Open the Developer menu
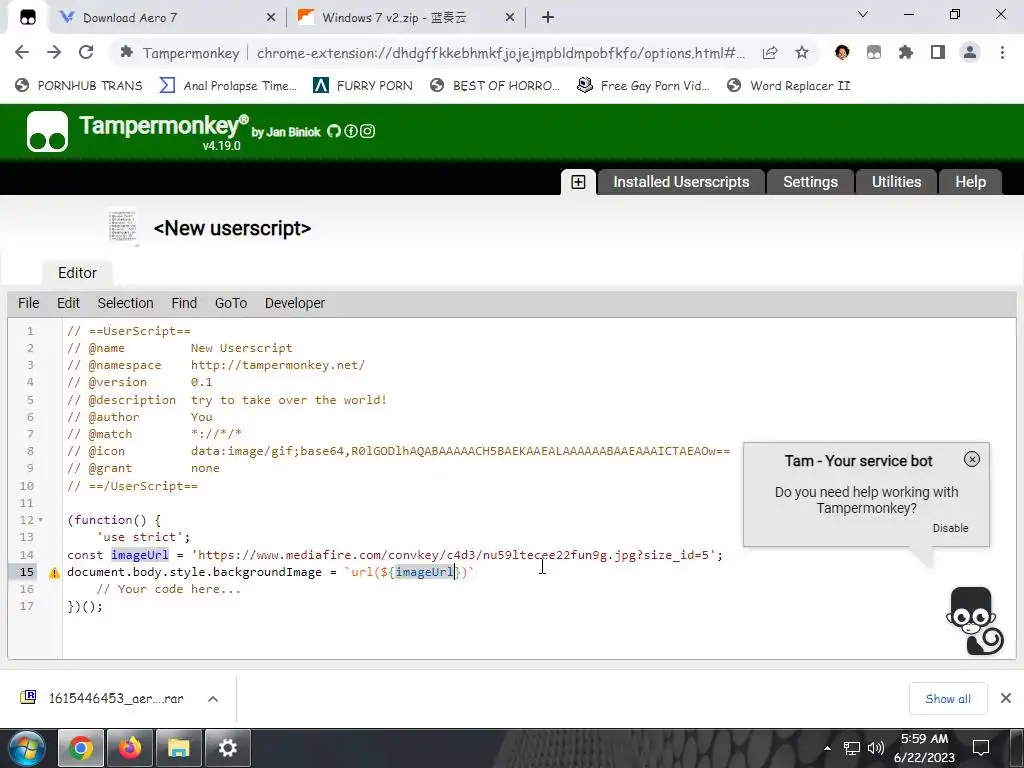1024x768 pixels. 295,303
